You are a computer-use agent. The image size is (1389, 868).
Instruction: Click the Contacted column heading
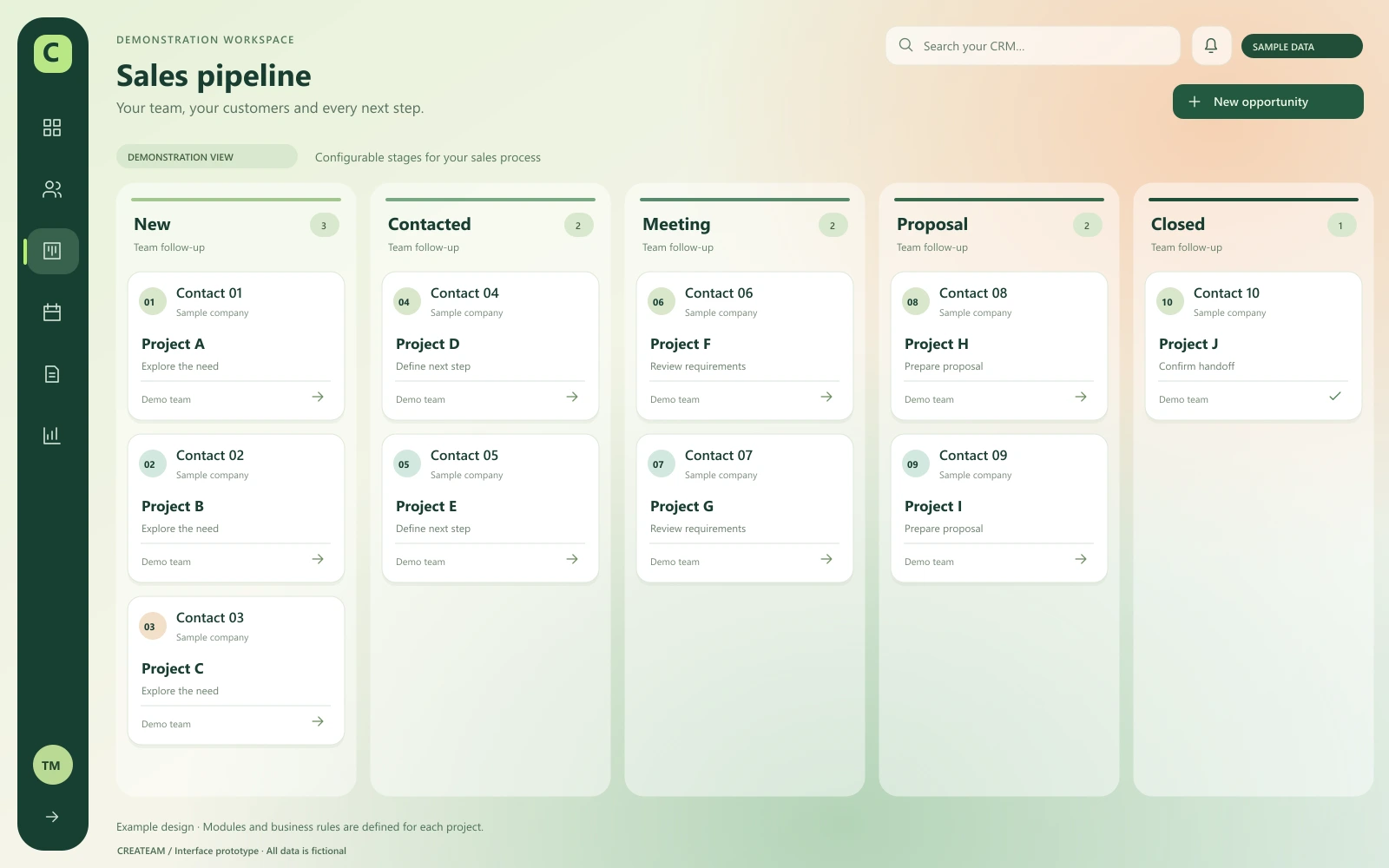[429, 224]
